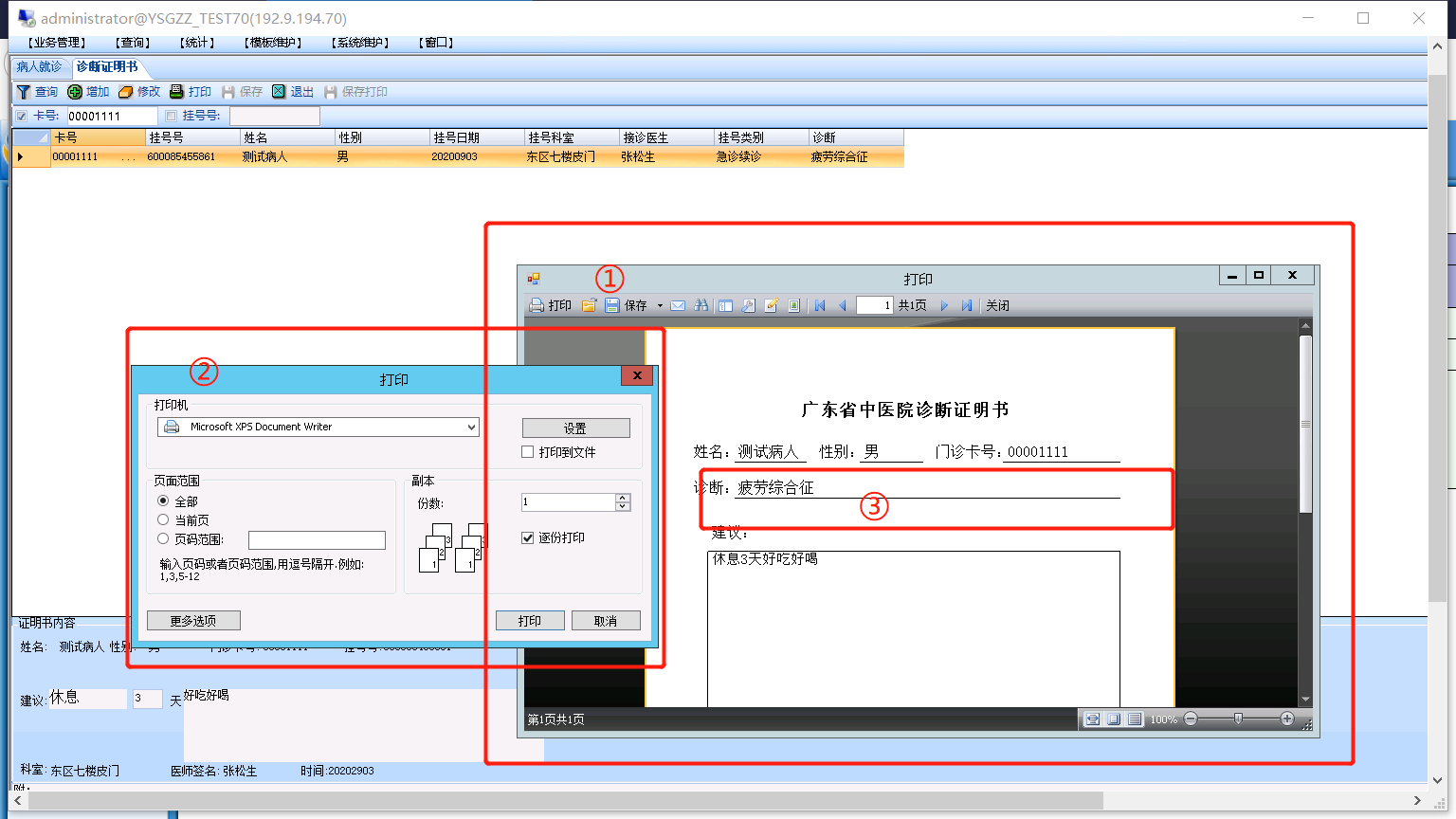
Task: Expand the 保存 dropdown arrow in preview toolbar
Action: [x=660, y=305]
